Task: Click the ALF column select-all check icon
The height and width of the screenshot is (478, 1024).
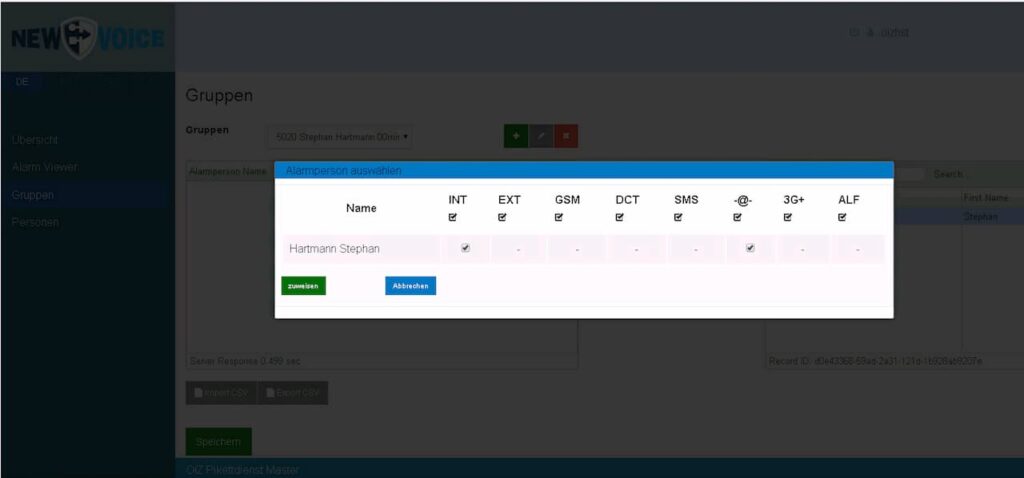Action: pos(842,217)
